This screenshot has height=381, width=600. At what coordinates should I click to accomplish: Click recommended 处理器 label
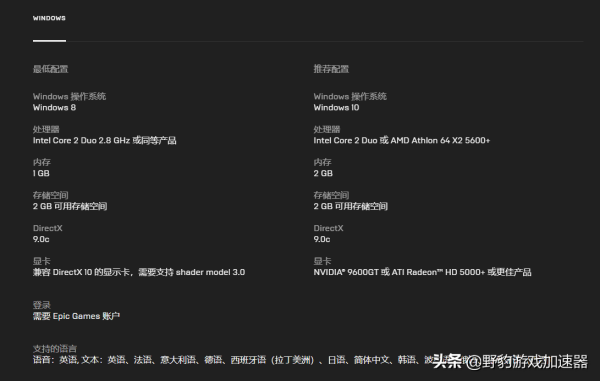pyautogui.click(x=327, y=129)
